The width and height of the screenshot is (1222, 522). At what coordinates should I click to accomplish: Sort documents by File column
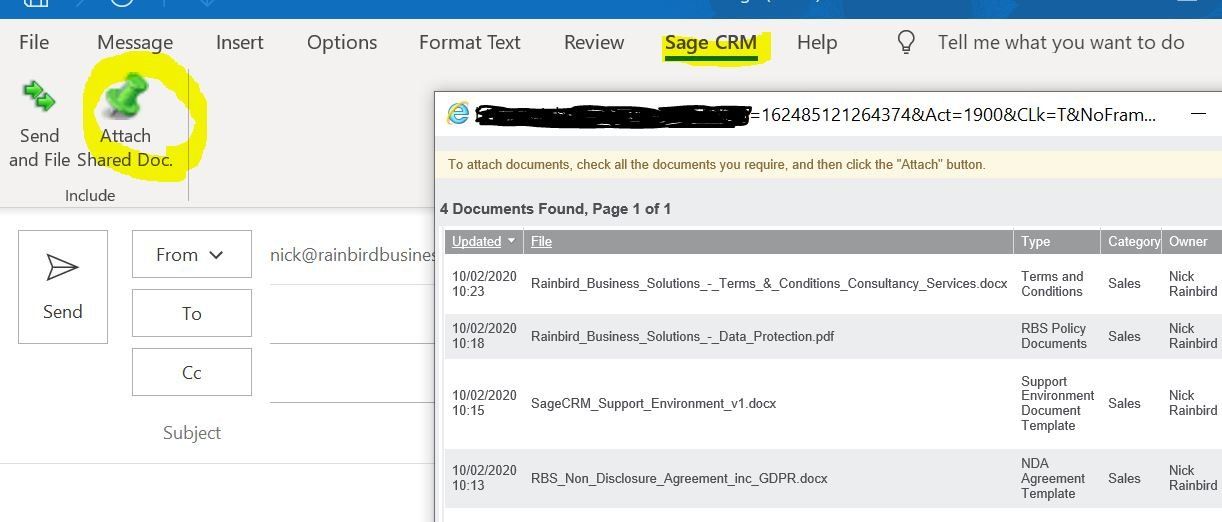pos(541,241)
